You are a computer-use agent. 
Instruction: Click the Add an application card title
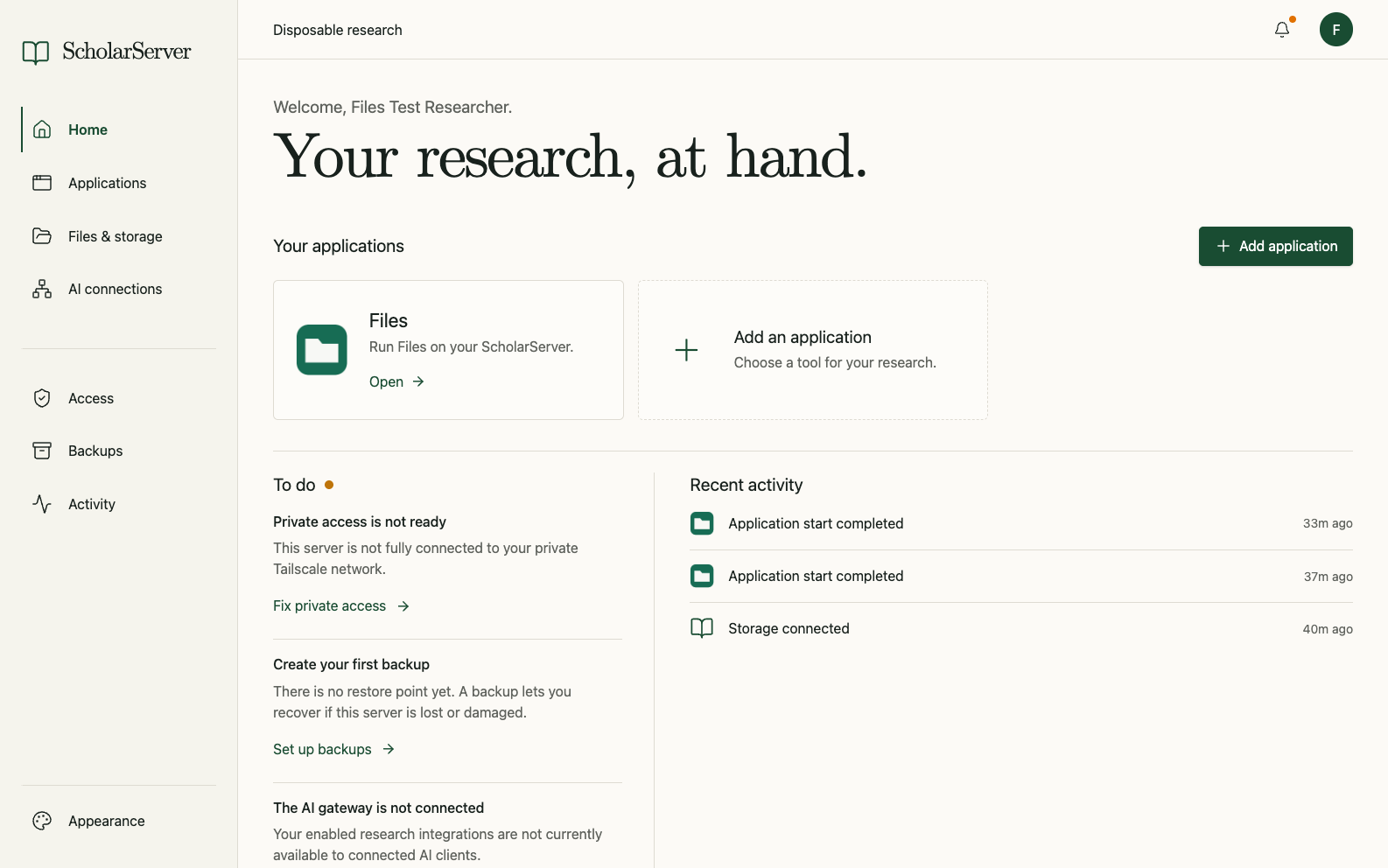click(x=803, y=337)
